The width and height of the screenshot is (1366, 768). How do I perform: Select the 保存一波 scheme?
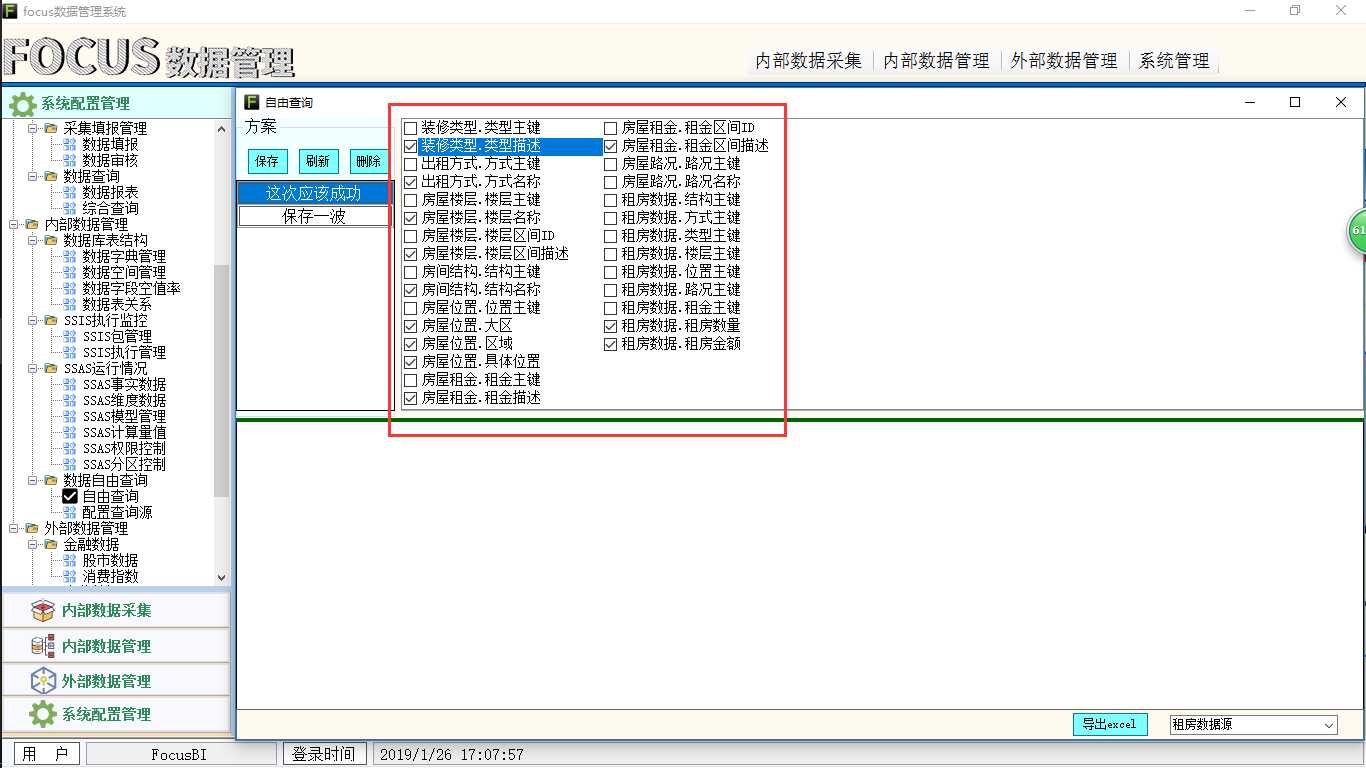point(313,216)
